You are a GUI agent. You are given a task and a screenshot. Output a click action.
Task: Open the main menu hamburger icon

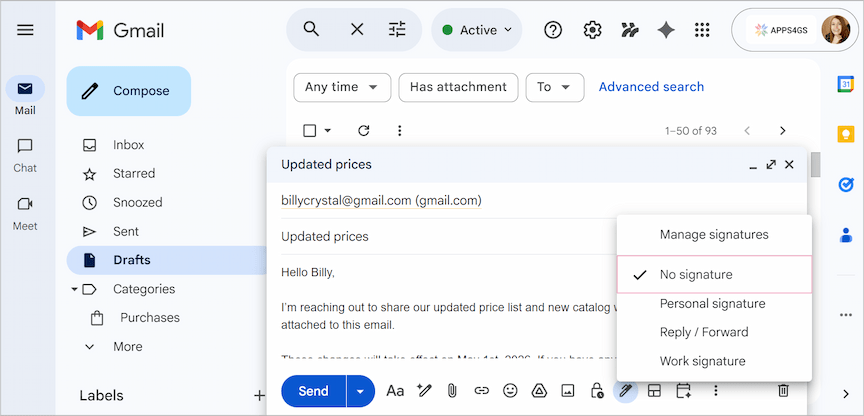coord(25,30)
